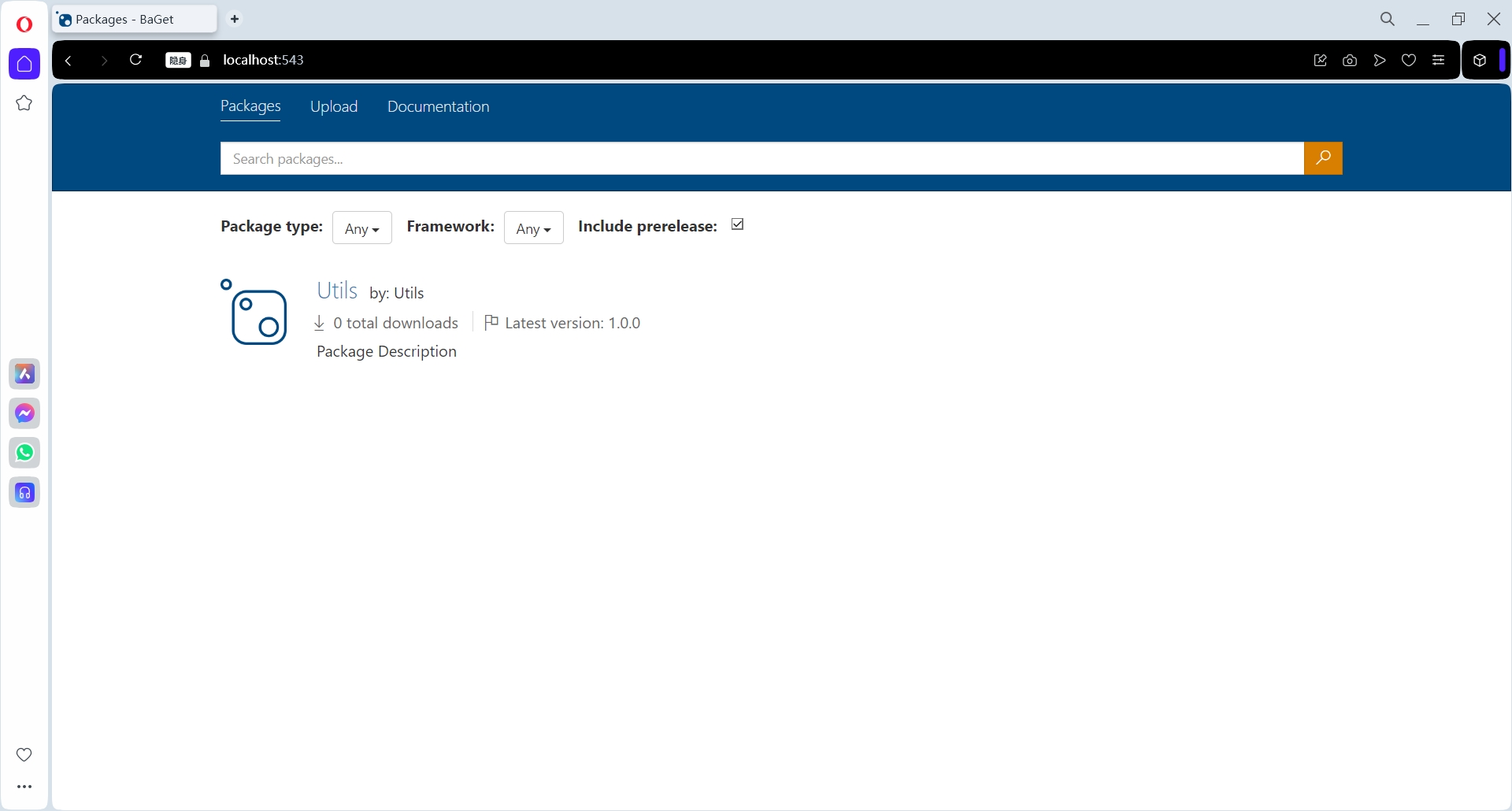Click the heart icon at sidebar bottom
Viewport: 1512px width, 811px height.
[x=24, y=754]
